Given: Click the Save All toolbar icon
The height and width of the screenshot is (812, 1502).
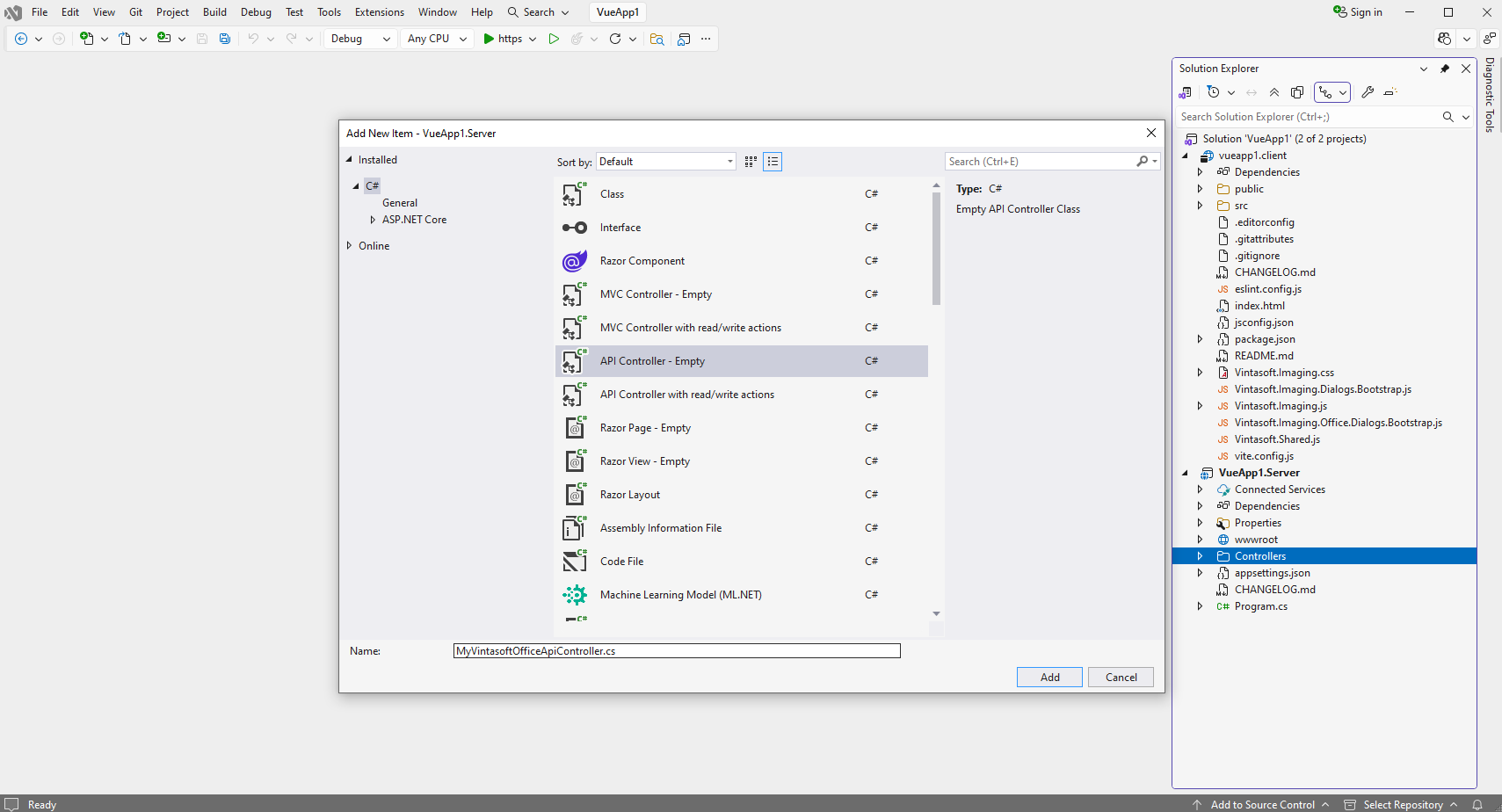Looking at the screenshot, I should click(x=225, y=39).
